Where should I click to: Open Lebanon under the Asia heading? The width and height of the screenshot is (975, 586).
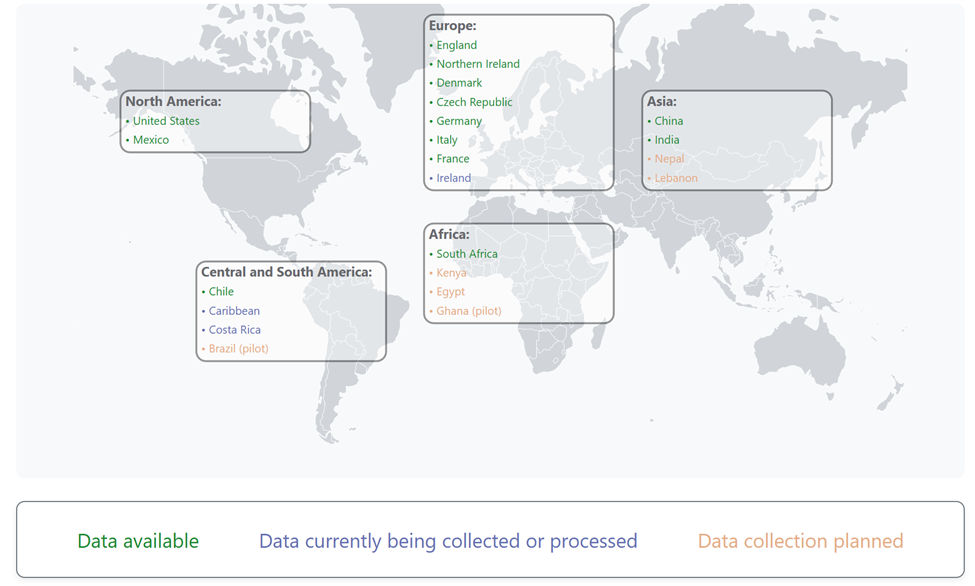click(676, 178)
